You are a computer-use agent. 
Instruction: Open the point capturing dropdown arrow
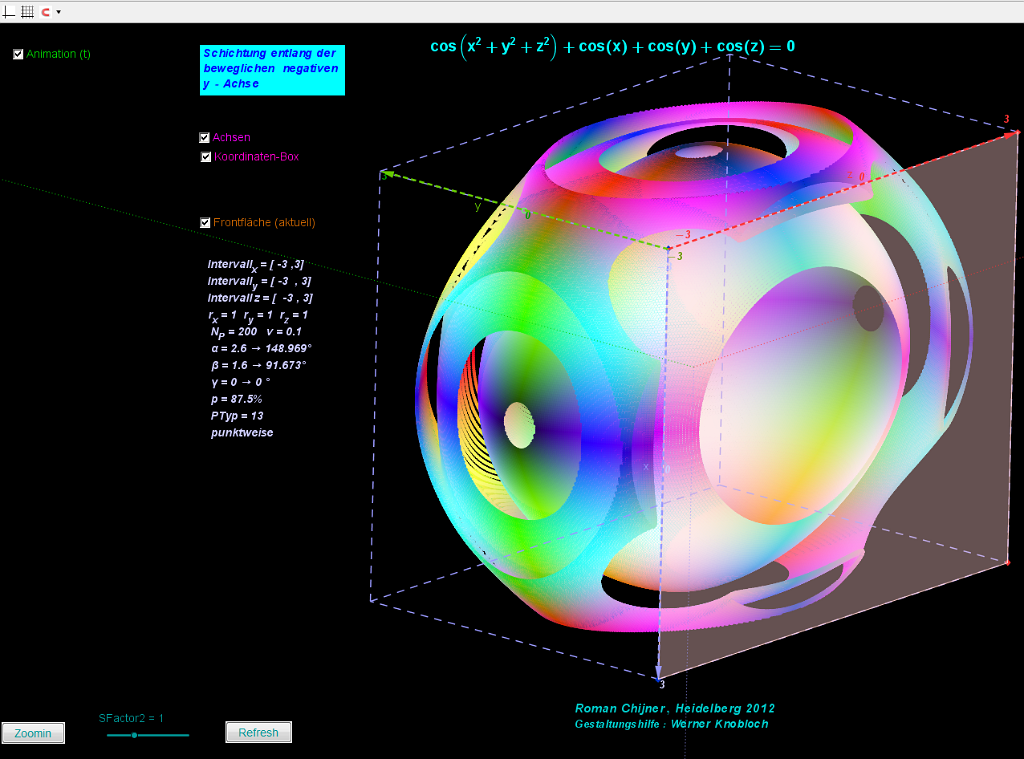tap(58, 12)
